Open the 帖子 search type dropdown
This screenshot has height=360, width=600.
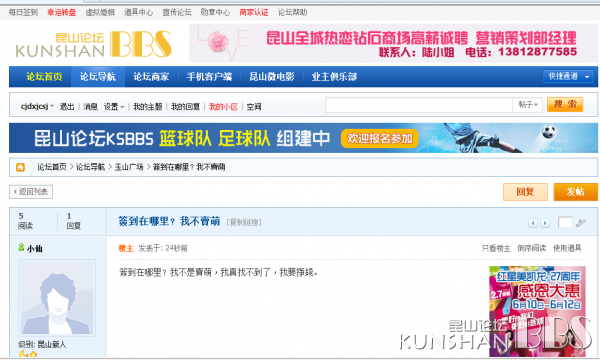pos(528,104)
